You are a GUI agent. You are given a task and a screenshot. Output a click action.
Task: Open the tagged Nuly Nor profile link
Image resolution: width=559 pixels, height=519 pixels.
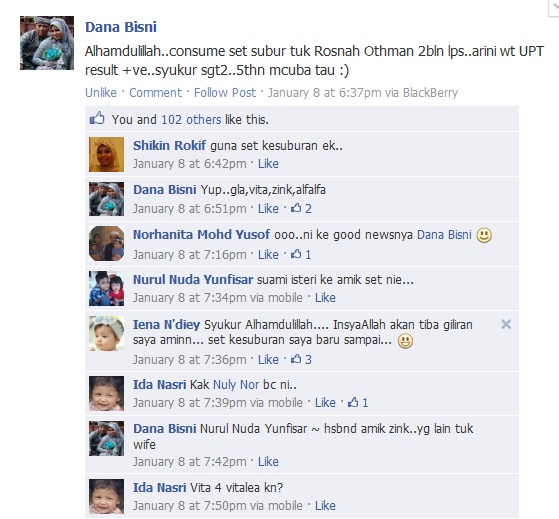236,385
